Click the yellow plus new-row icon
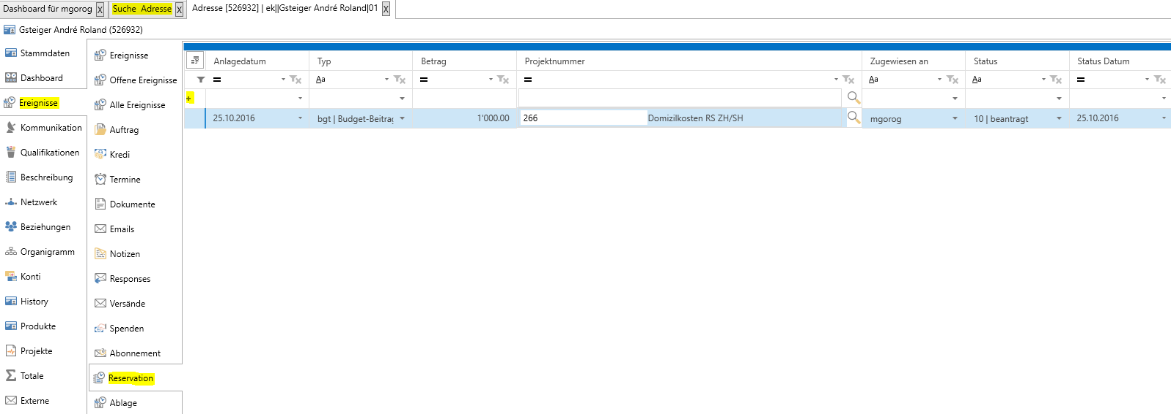The width and height of the screenshot is (1171, 414). pyautogui.click(x=191, y=98)
